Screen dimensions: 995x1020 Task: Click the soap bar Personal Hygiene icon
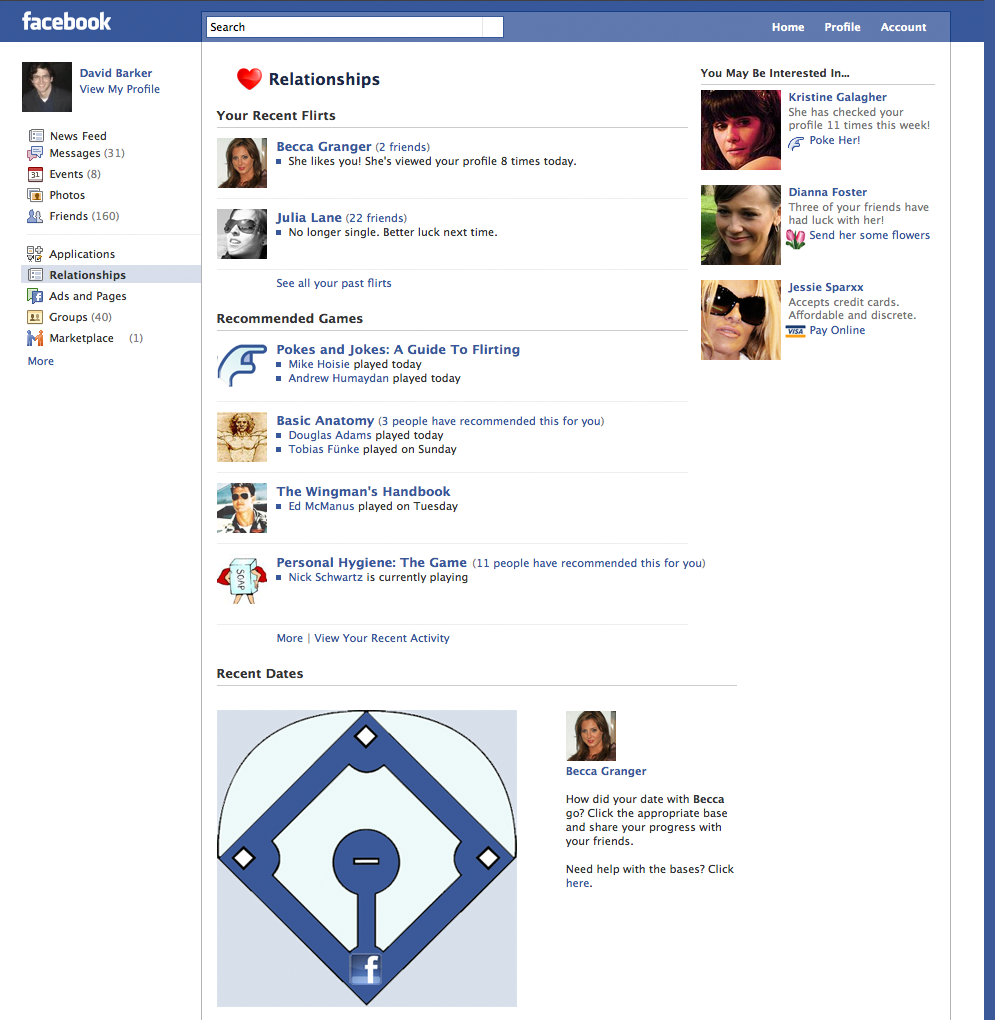242,580
